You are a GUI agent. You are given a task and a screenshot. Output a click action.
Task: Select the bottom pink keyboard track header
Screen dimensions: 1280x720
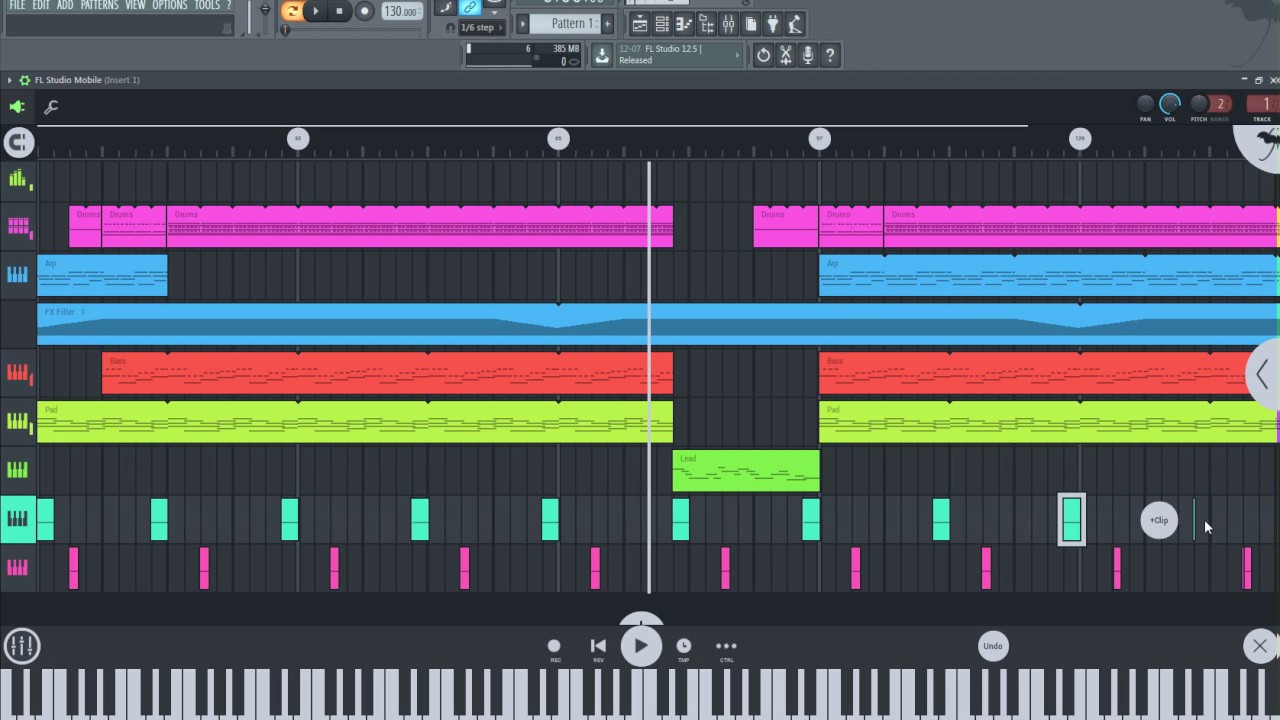(x=18, y=568)
